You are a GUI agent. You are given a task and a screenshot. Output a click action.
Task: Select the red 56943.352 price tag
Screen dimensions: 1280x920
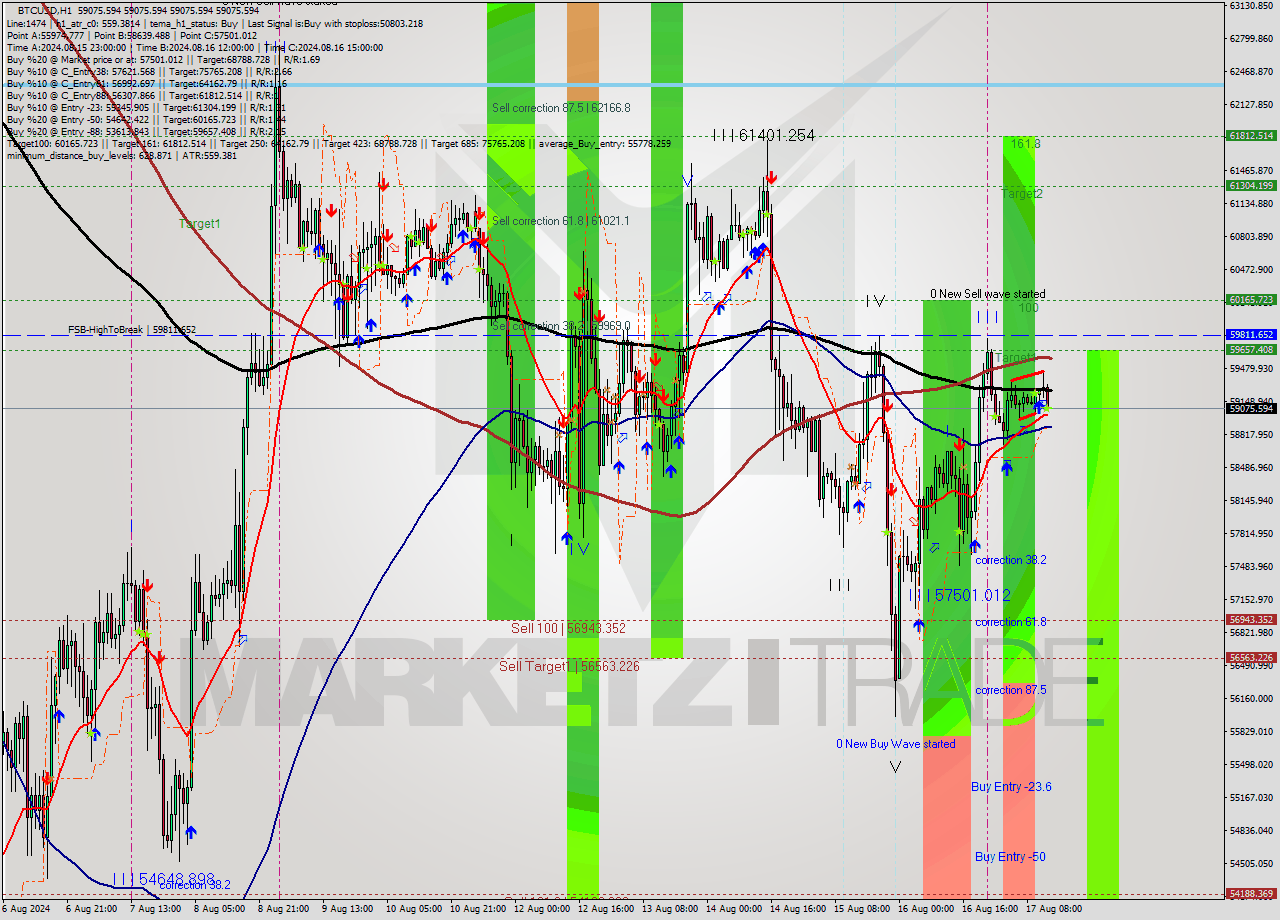click(x=1251, y=620)
